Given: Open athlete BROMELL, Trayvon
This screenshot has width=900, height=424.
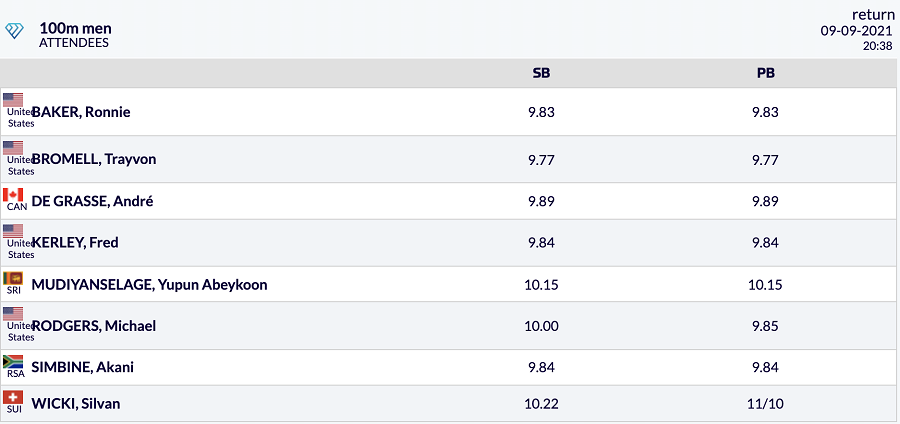Looking at the screenshot, I should pos(94,159).
